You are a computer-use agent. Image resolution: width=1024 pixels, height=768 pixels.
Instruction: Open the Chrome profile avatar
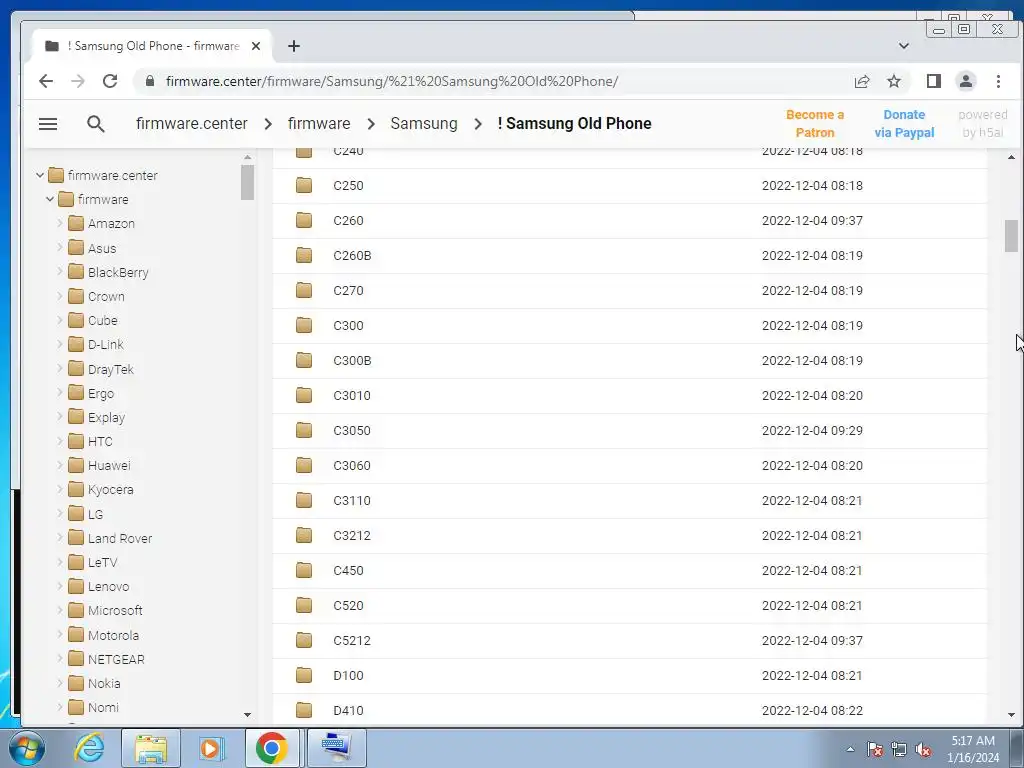965,81
